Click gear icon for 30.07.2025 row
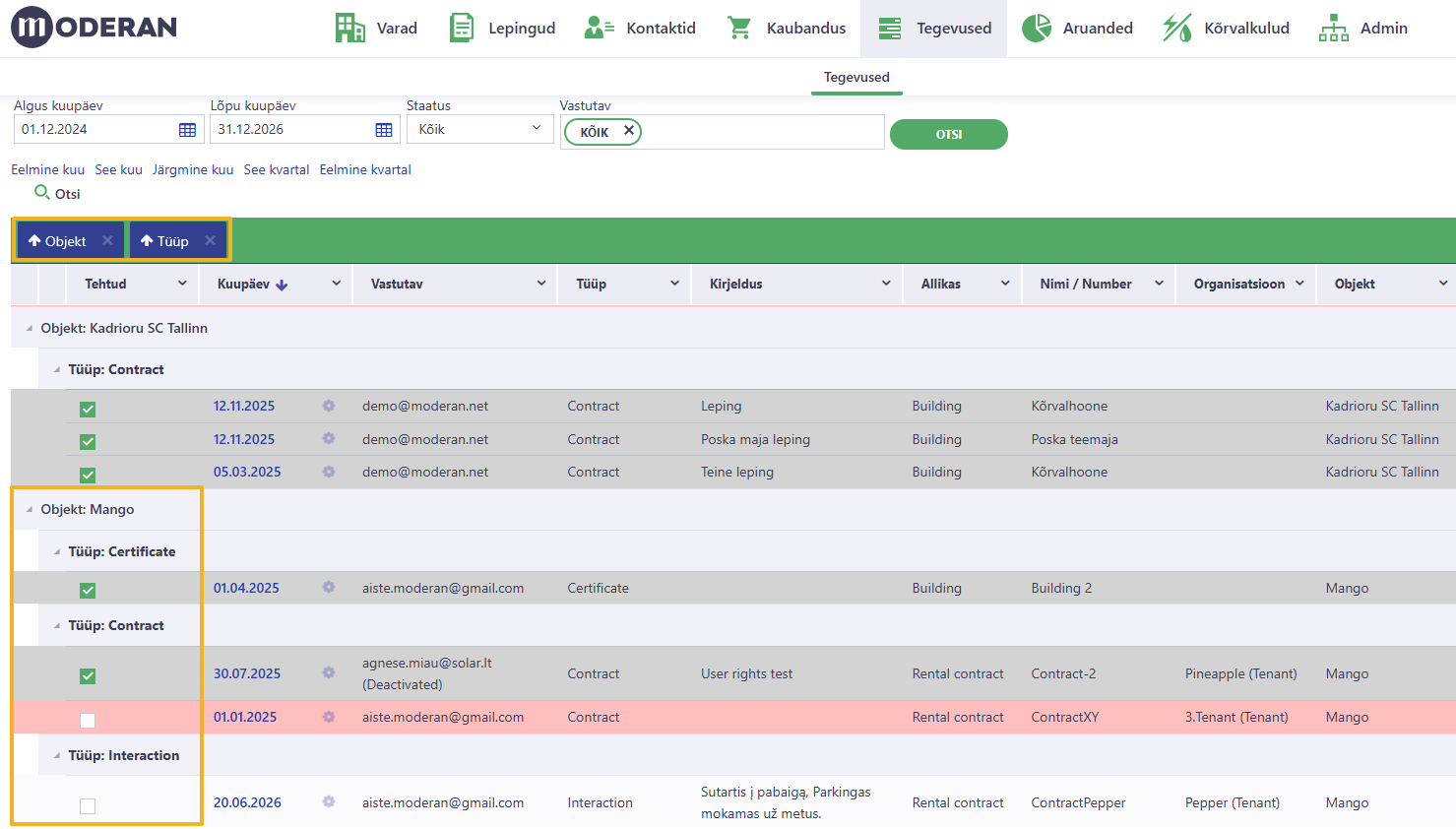Screen dimensions: 1456x829 (329, 673)
